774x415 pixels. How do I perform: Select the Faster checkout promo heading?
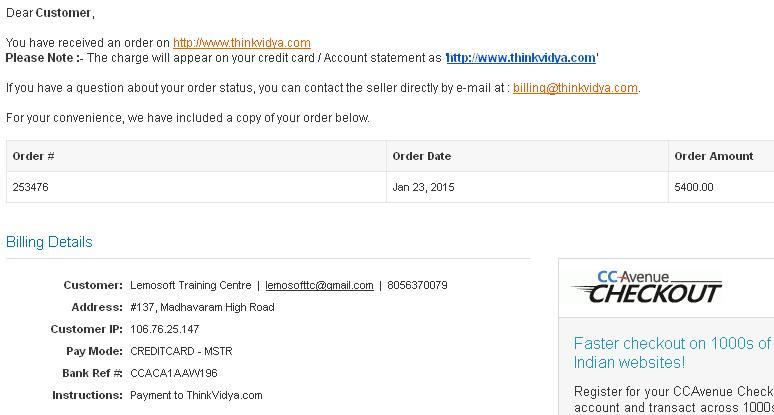[x=672, y=352]
